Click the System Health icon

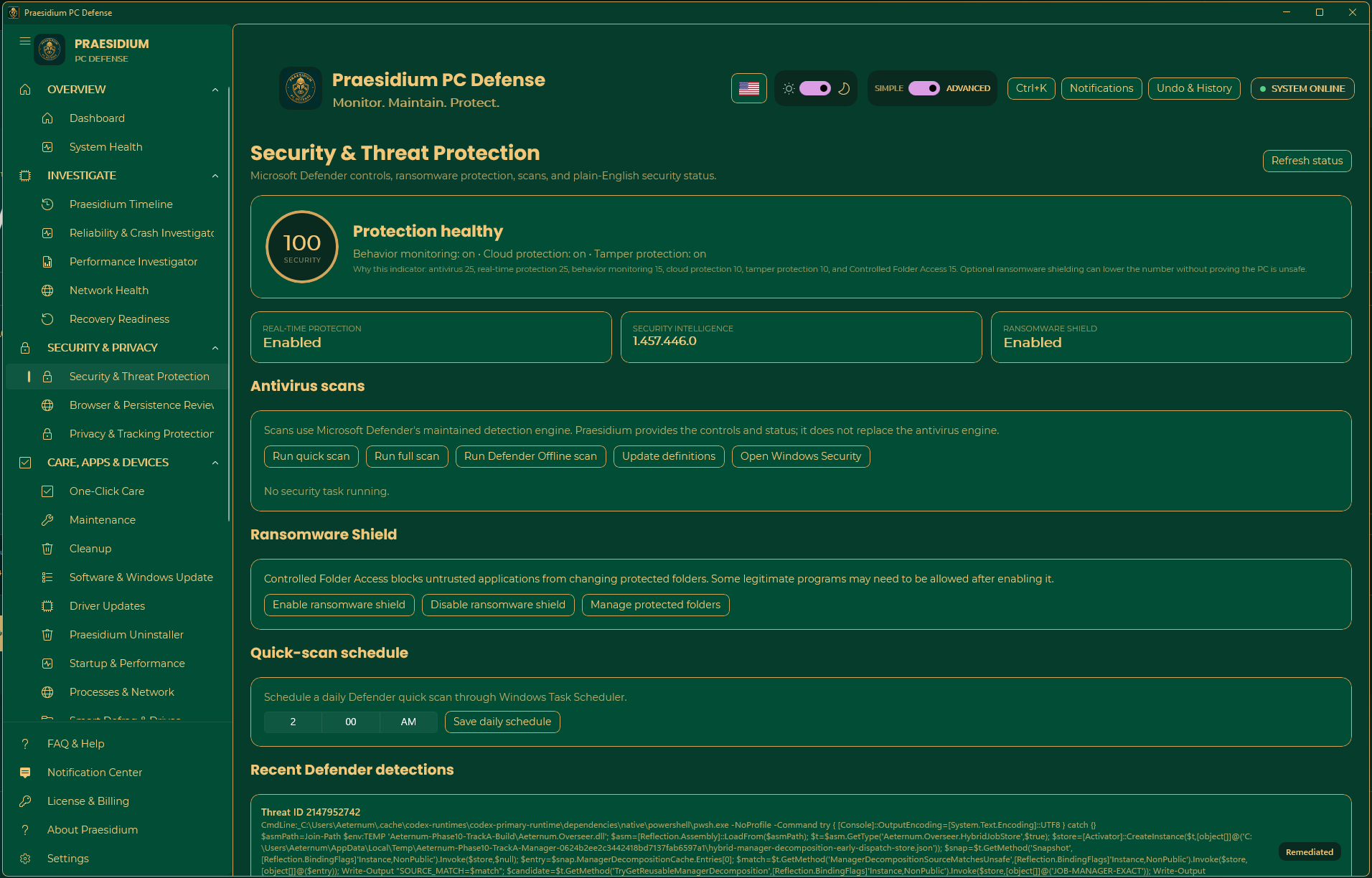[47, 147]
